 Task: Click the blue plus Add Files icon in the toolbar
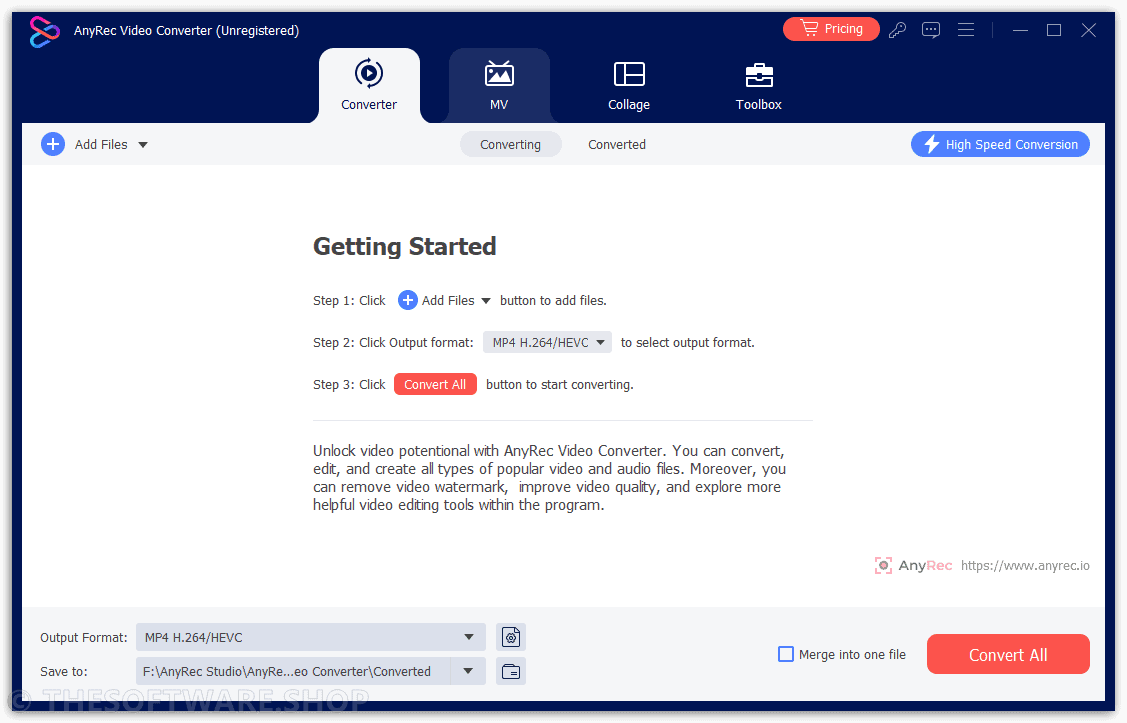(52, 144)
